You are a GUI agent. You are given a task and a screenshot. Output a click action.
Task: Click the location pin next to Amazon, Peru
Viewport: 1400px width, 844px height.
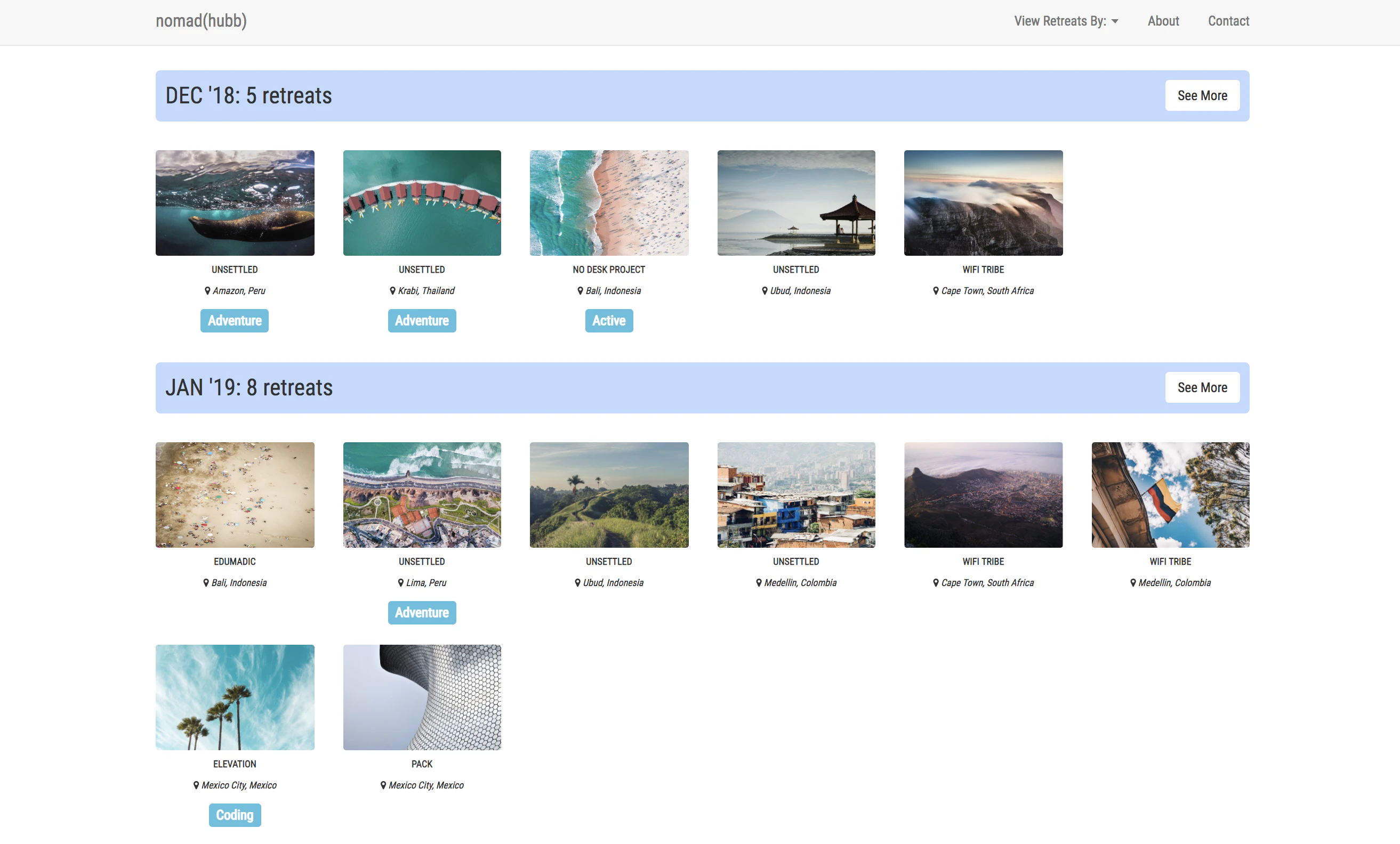coord(207,291)
